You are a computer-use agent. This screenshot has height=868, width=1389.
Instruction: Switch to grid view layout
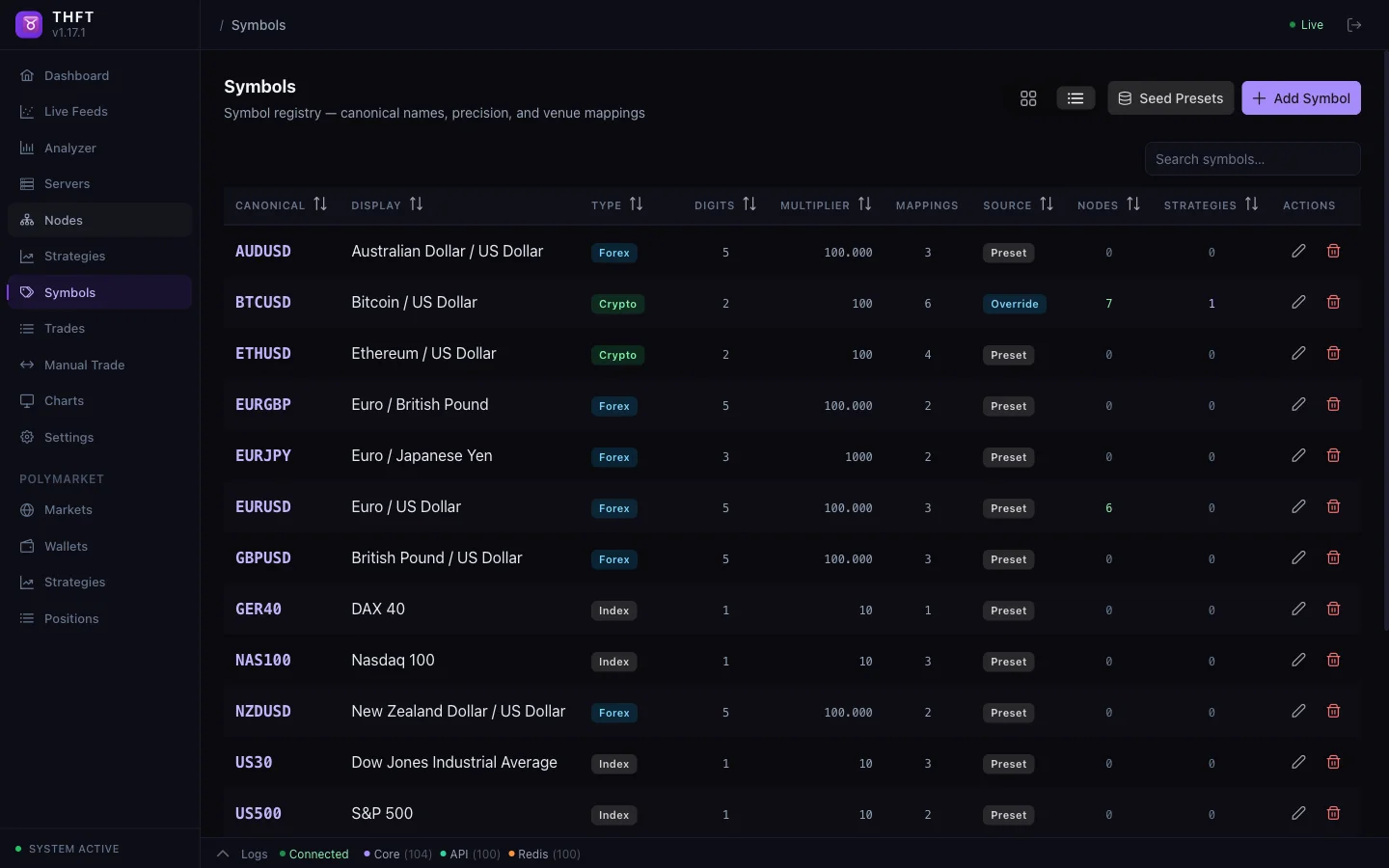pyautogui.click(x=1028, y=98)
